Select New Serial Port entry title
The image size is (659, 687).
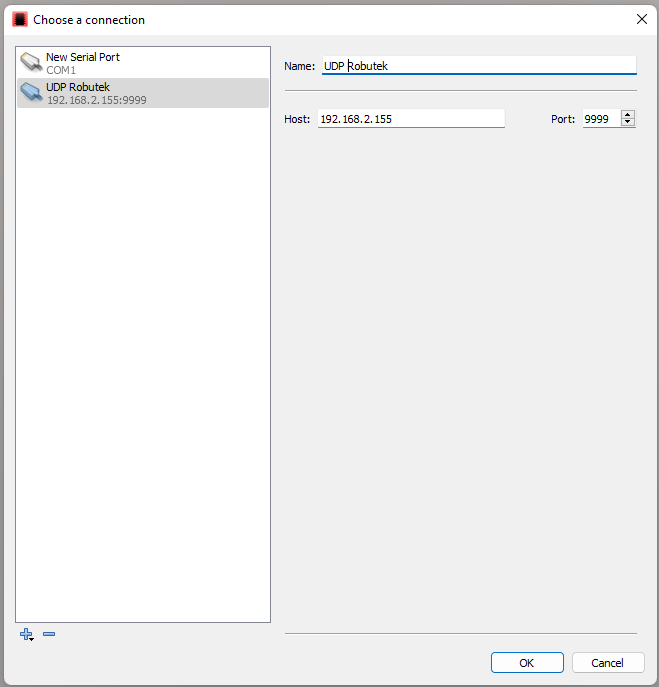pos(83,58)
